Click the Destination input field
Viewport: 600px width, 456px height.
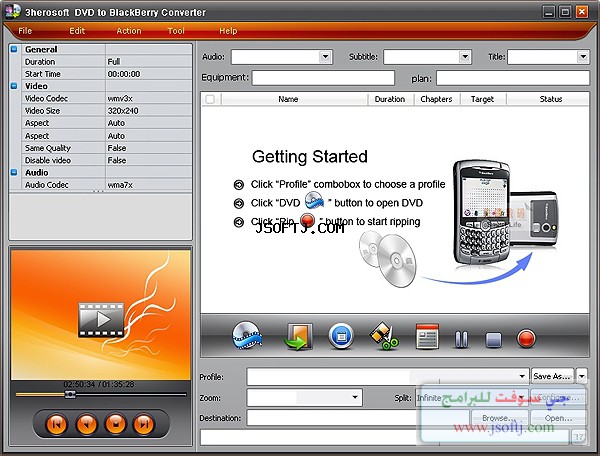coord(358,418)
